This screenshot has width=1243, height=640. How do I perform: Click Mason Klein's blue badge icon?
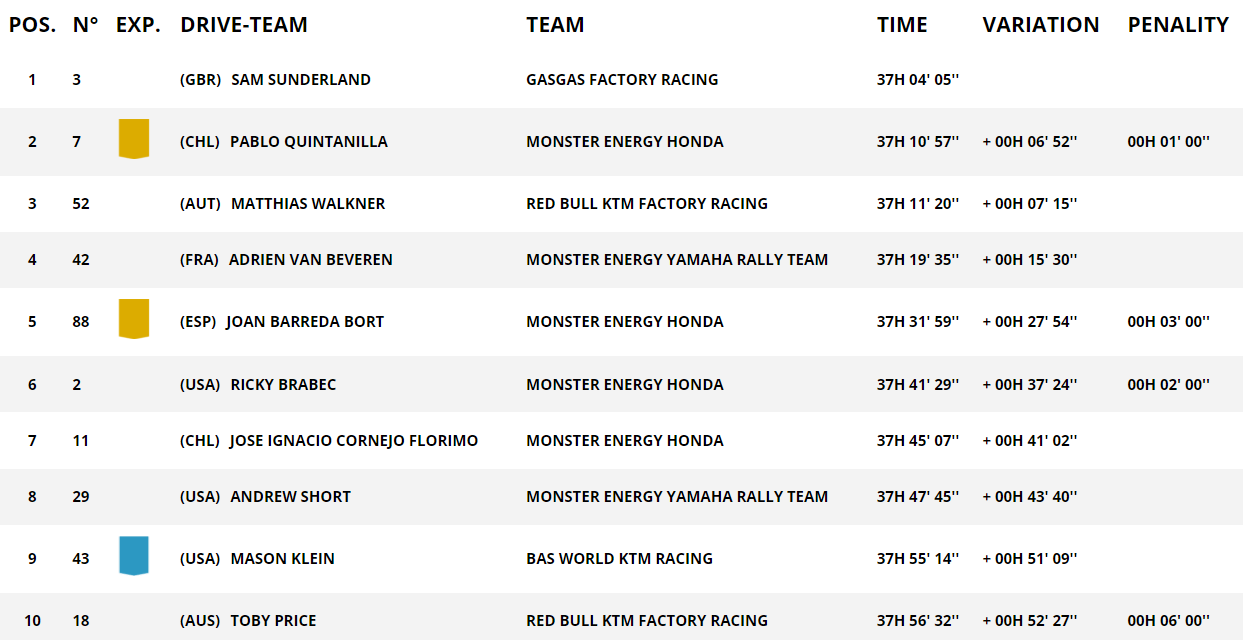coord(134,556)
